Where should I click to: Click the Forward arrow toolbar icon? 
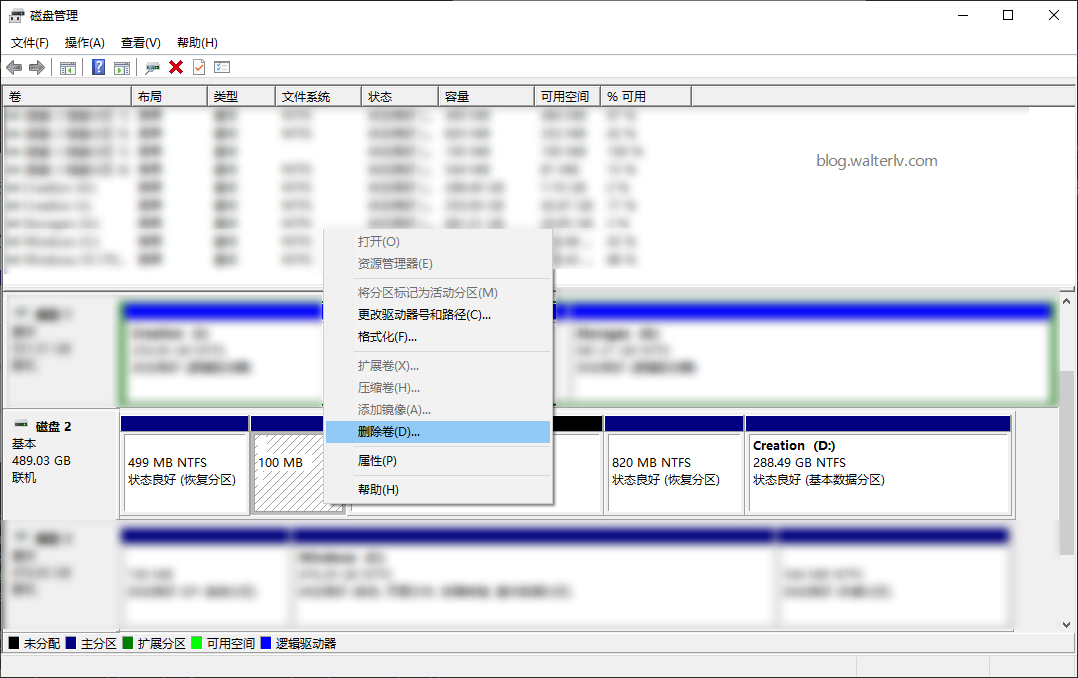(x=37, y=67)
